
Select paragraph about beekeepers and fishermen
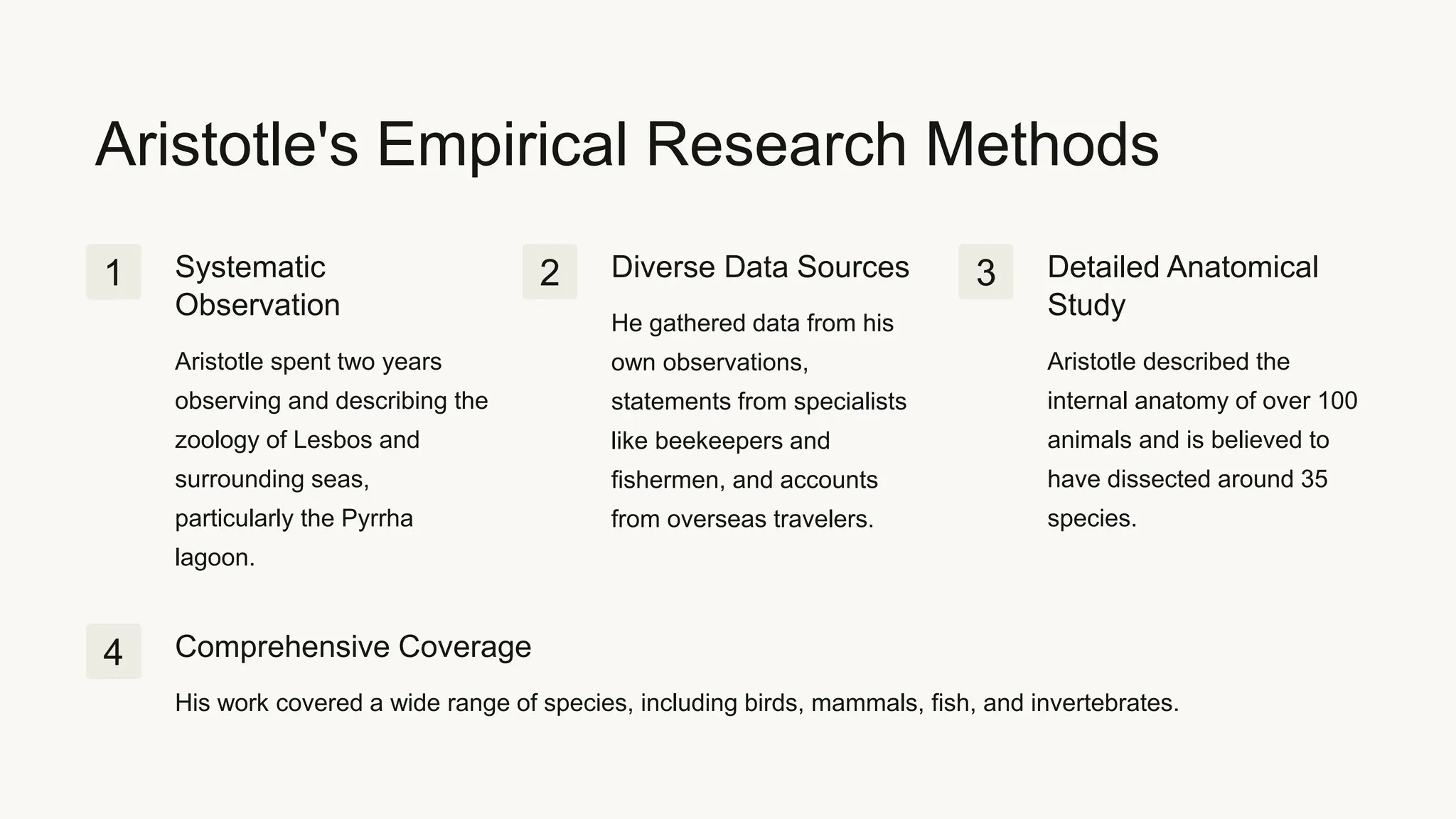point(759,421)
